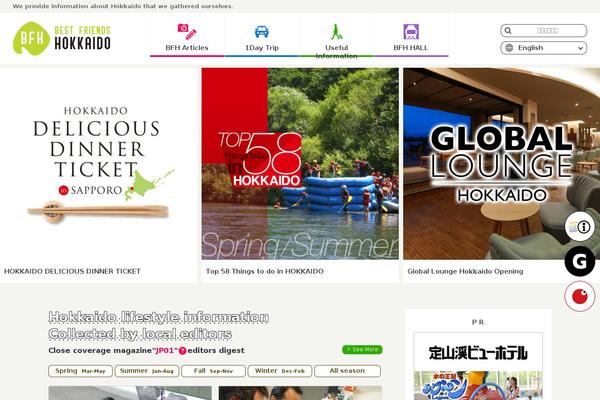Image resolution: width=600 pixels, height=400 pixels.
Task: Click the black G circle button
Action: point(580,261)
